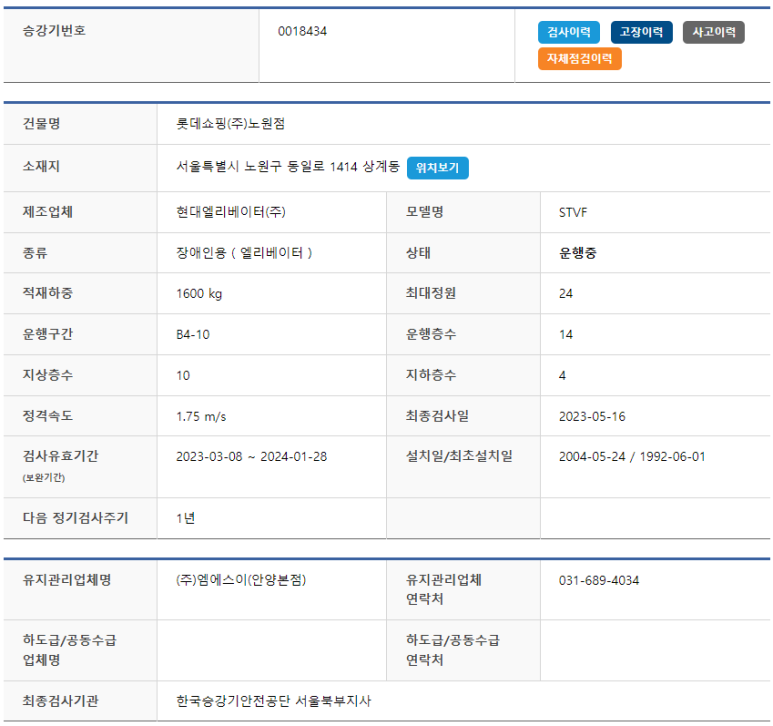Click the 승강기번호 label
773x726 pixels.
pyautogui.click(x=54, y=31)
